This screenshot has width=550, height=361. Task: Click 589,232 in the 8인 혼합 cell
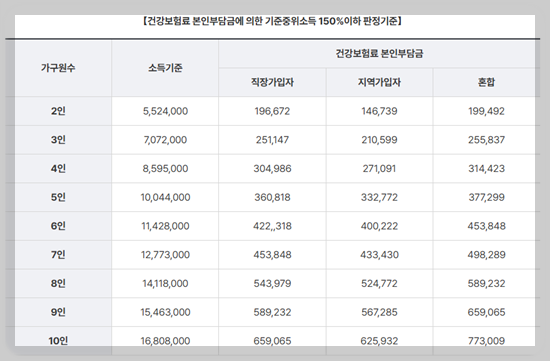coord(487,284)
